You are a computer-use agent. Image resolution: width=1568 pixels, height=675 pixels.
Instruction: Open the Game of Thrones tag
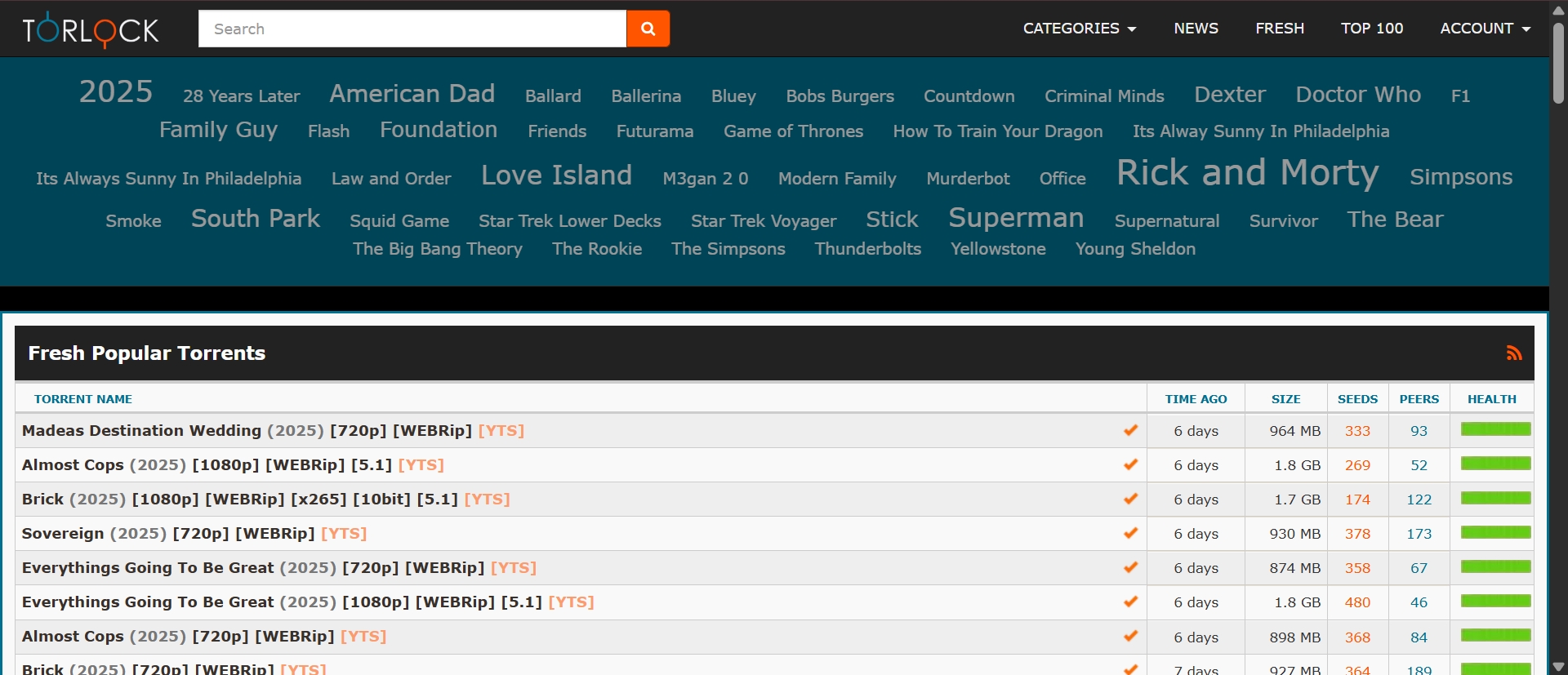[x=793, y=131]
